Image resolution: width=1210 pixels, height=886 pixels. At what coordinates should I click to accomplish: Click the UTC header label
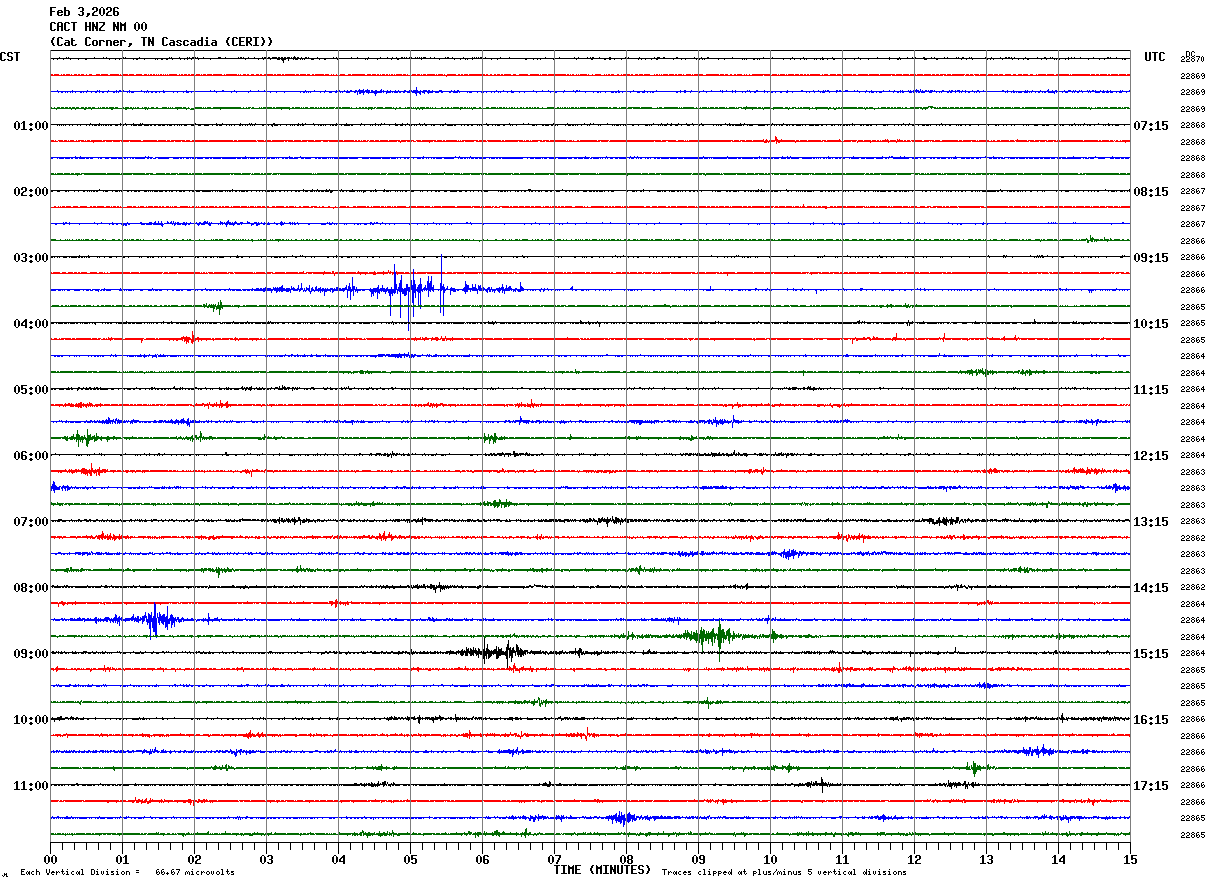click(x=1154, y=57)
